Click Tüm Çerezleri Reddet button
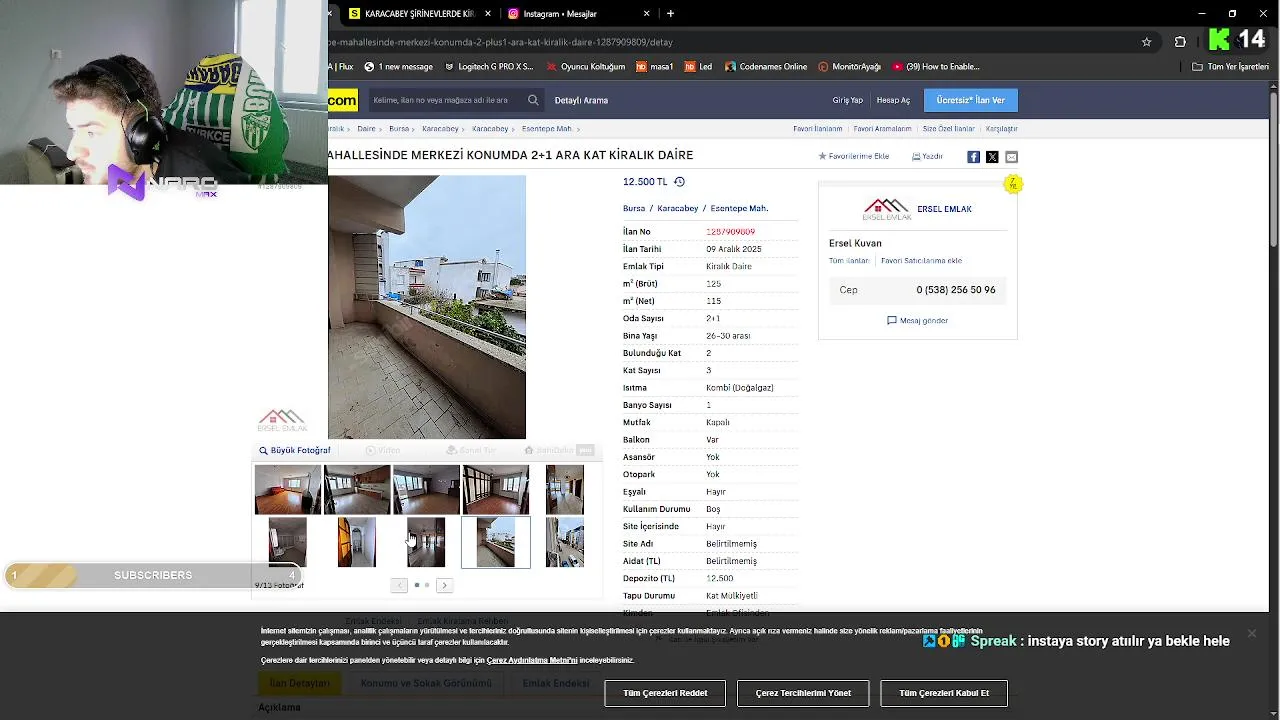 click(x=665, y=693)
